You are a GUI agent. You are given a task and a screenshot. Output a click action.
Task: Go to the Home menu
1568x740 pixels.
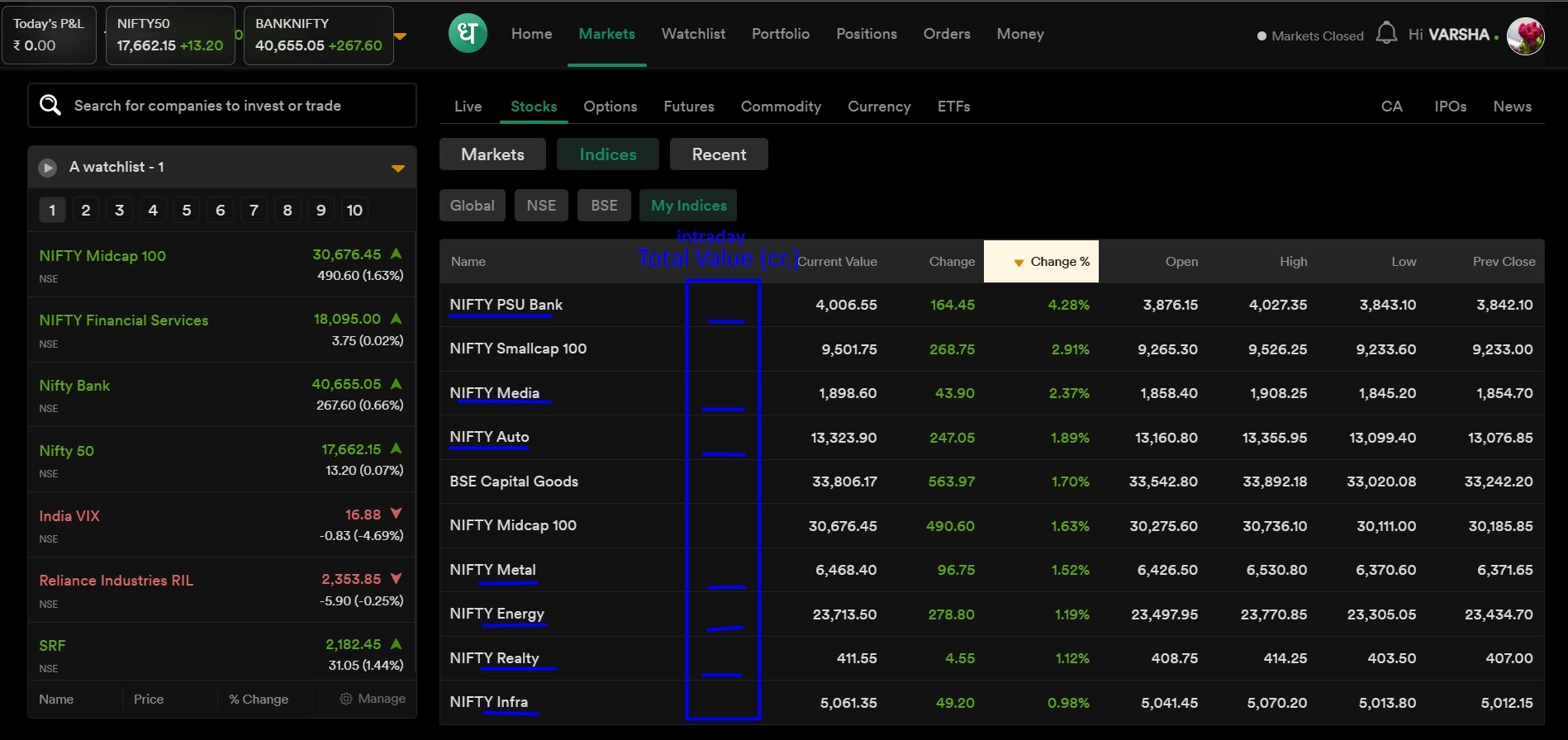(x=531, y=34)
